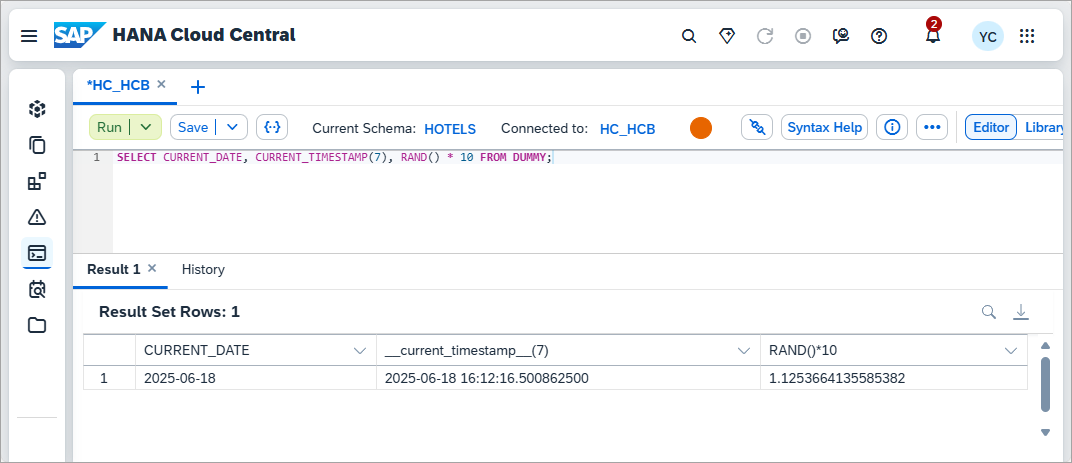Open __current_timestamp__(7) column header menu
The width and height of the screenshot is (1072, 463).
pos(744,351)
